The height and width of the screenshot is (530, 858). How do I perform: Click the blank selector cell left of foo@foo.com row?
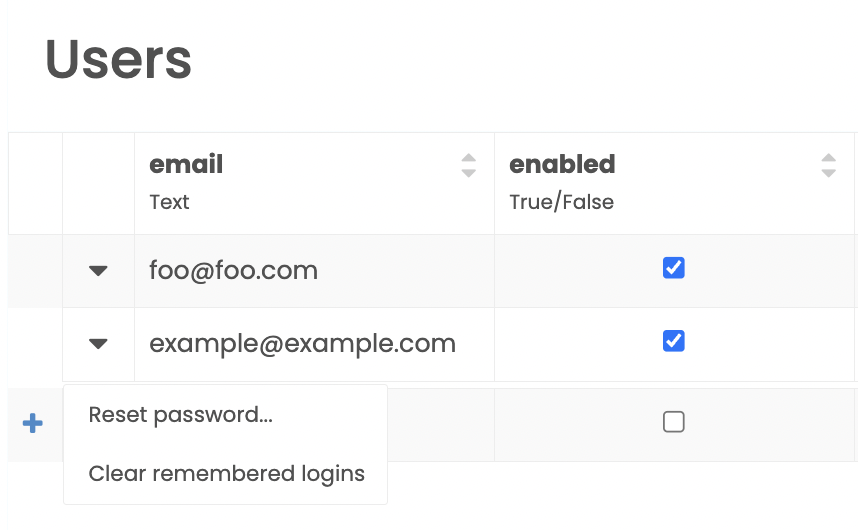[35, 271]
